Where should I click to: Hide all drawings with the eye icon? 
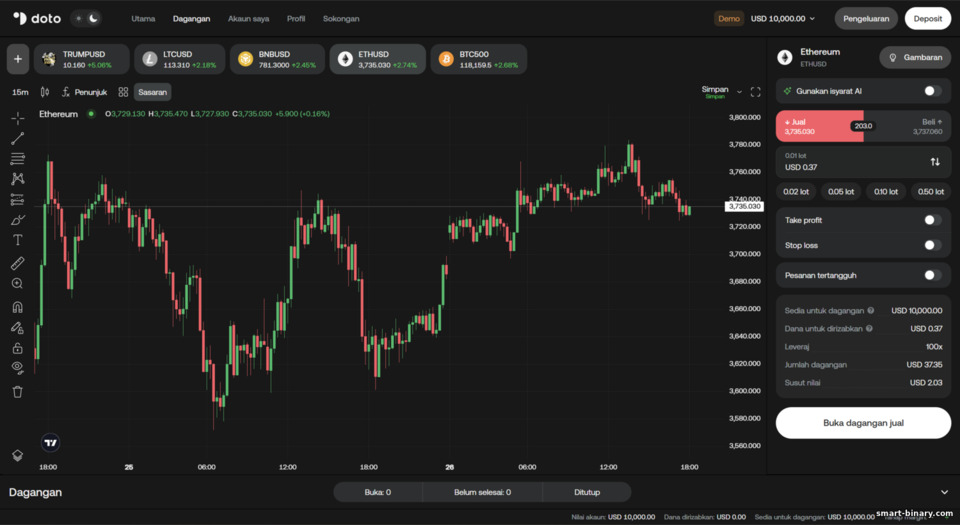coord(18,368)
